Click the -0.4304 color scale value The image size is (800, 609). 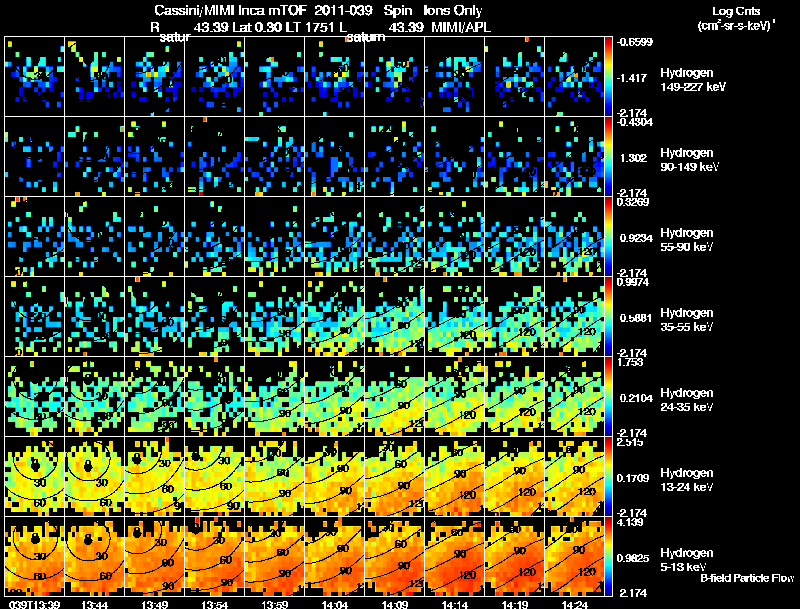(635, 122)
